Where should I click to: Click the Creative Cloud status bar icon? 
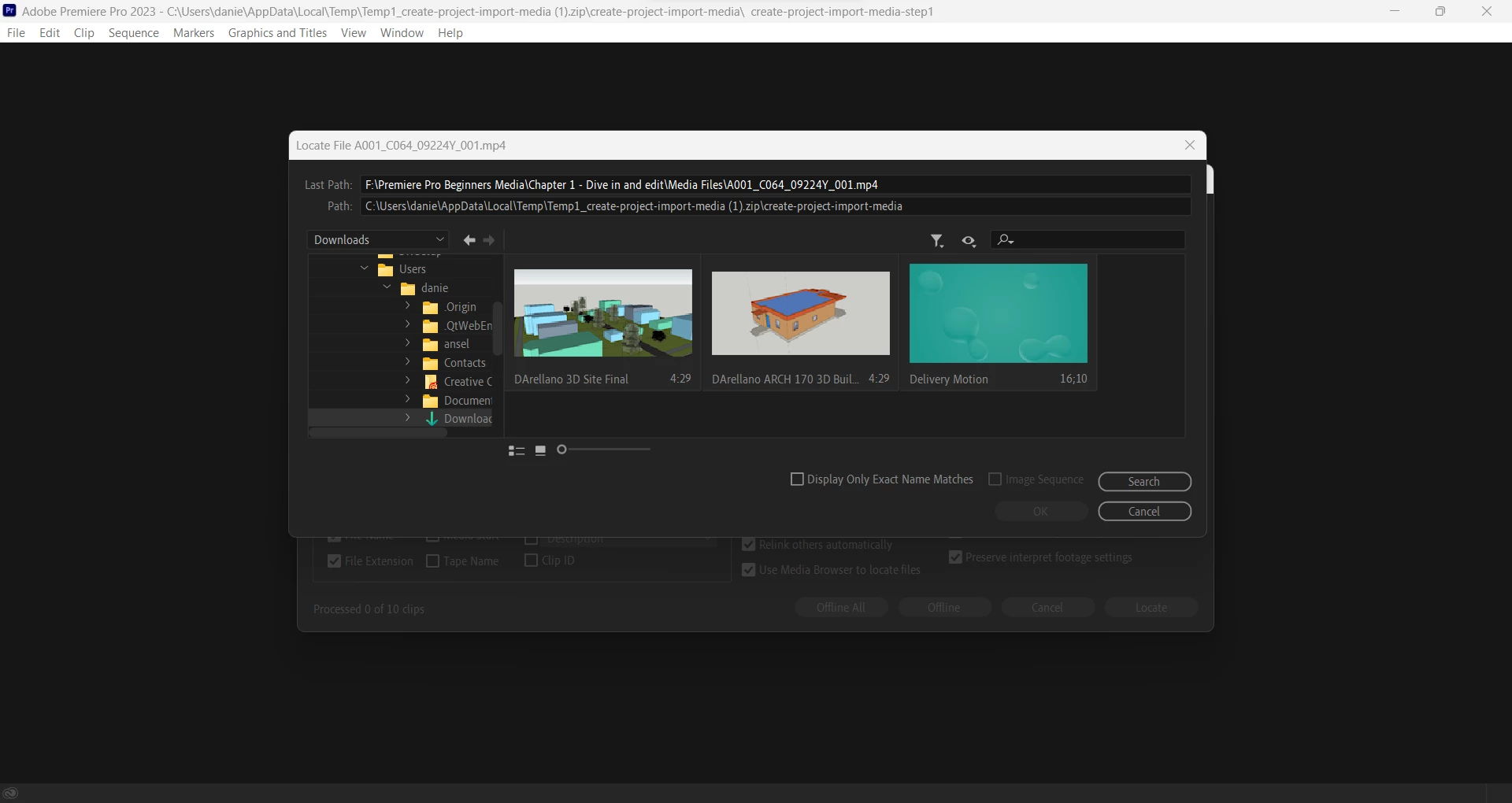(x=10, y=793)
